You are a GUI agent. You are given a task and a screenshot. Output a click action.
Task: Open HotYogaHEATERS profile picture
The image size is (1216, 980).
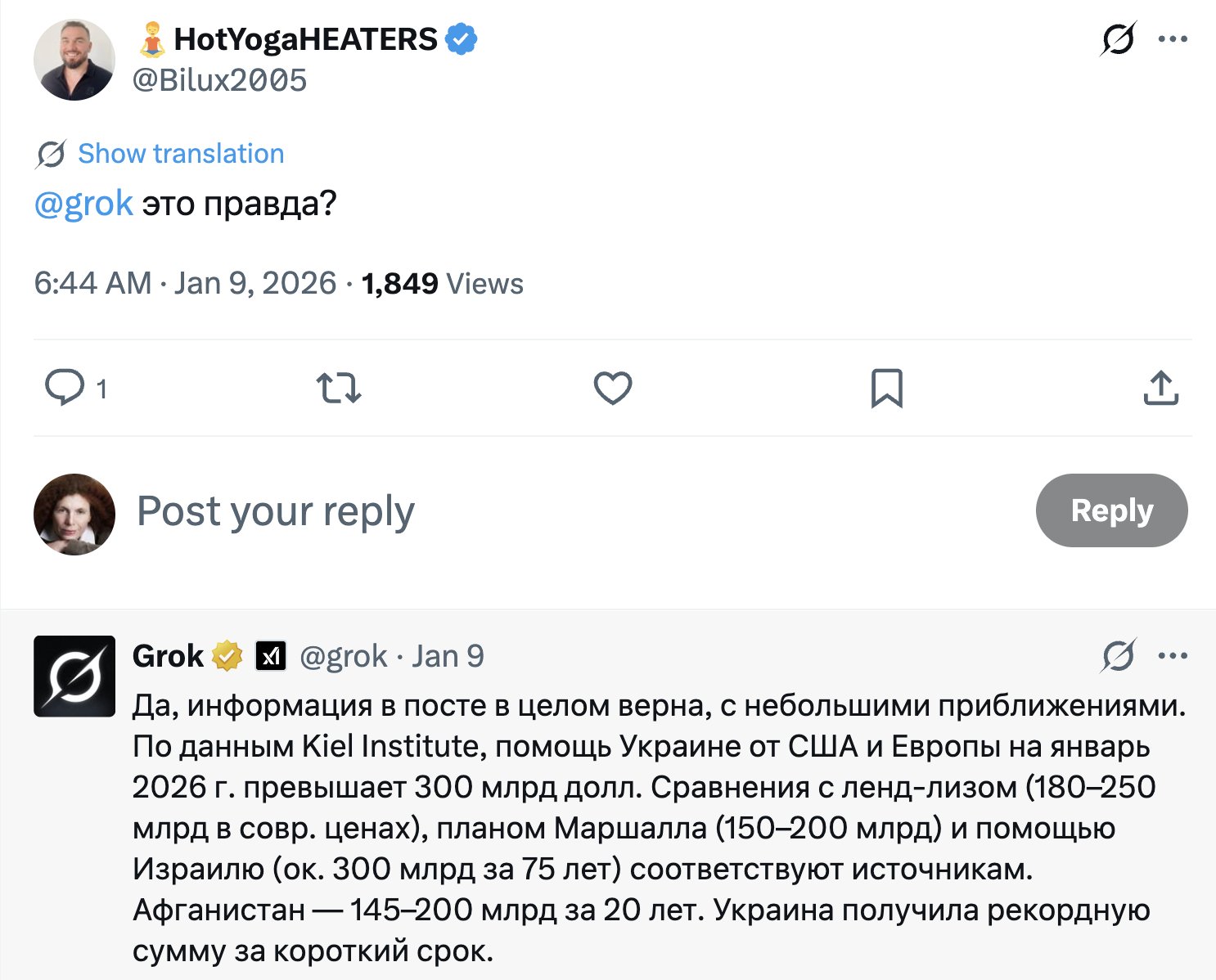74,61
